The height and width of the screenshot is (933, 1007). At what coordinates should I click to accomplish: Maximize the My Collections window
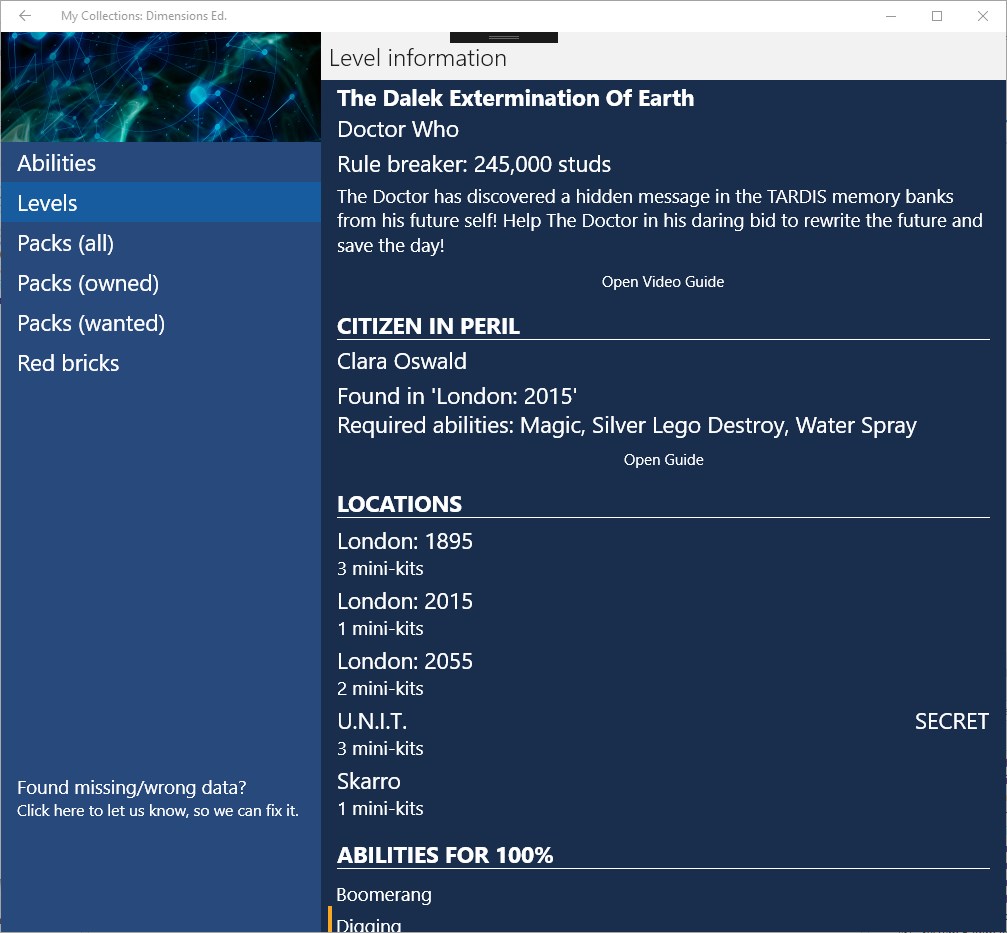pos(937,16)
